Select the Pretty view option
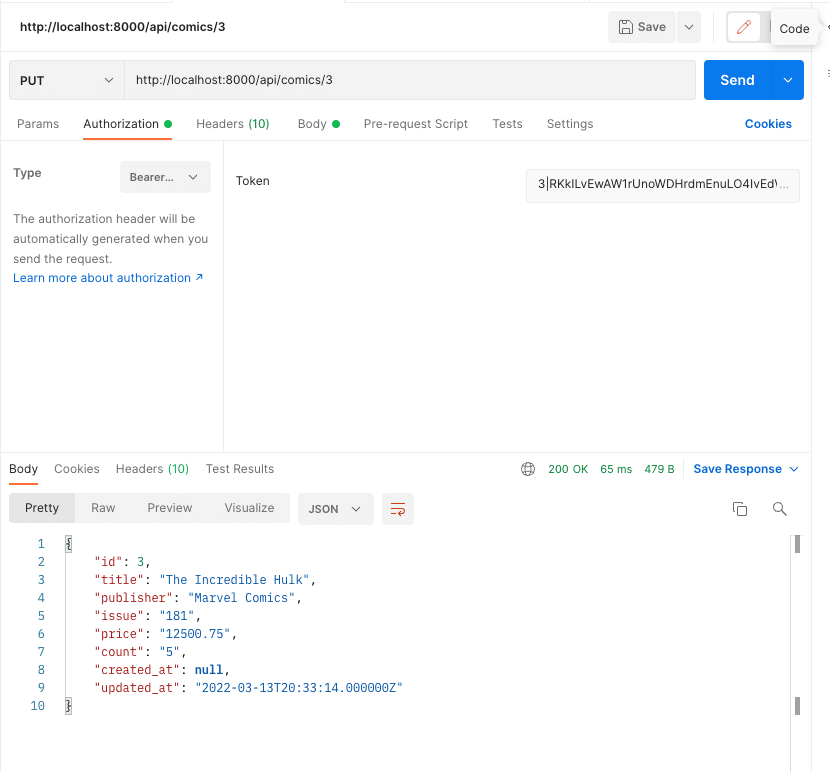The image size is (830, 772). [x=42, y=508]
